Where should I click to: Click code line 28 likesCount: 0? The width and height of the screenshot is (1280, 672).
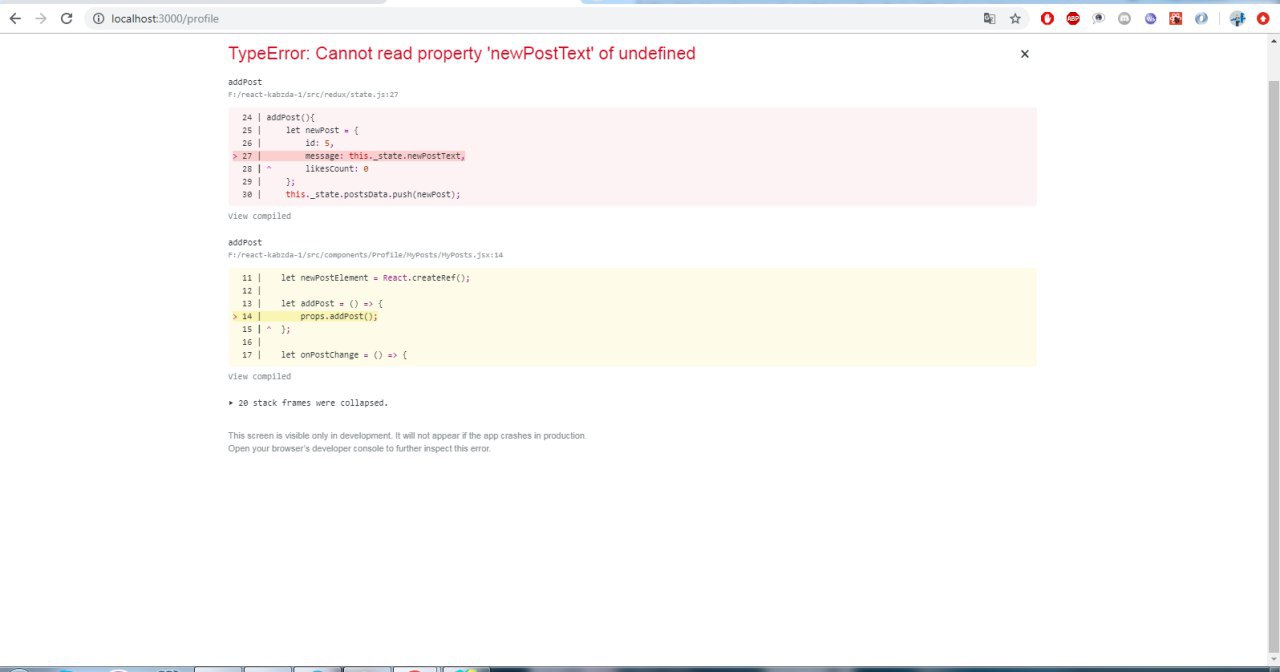point(337,169)
